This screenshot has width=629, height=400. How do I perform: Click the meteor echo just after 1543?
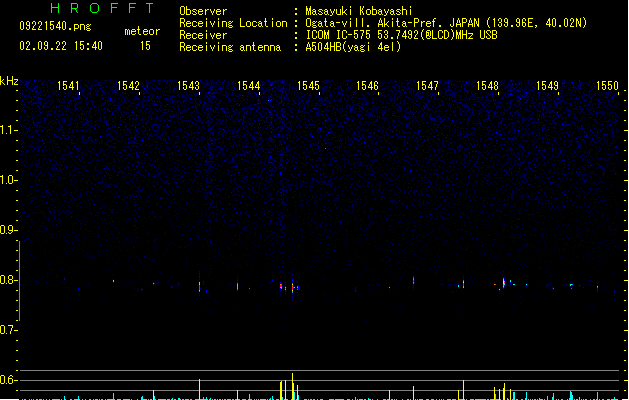point(199,286)
